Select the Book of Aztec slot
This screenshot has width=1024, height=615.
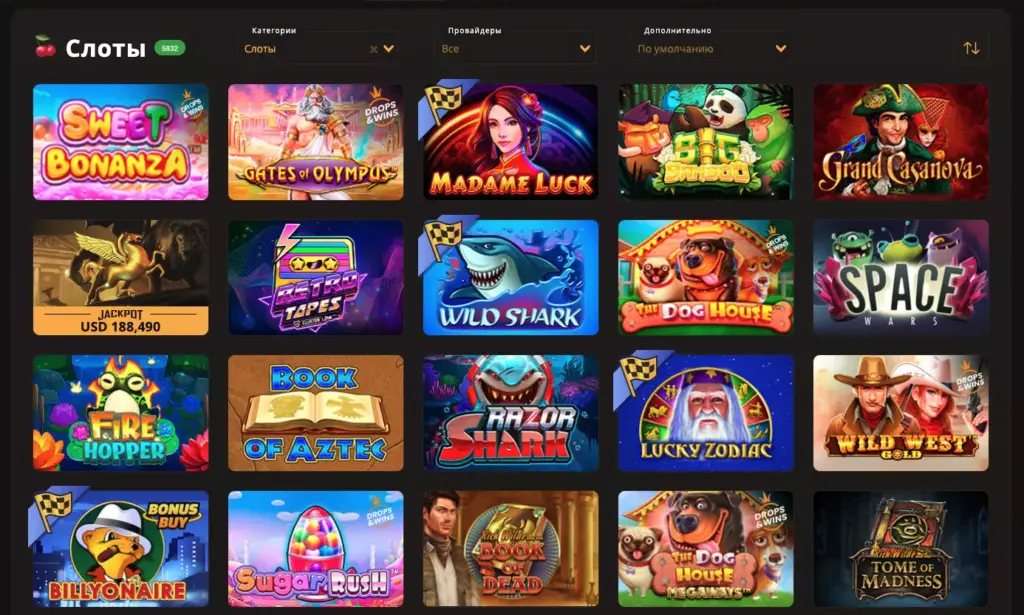316,413
